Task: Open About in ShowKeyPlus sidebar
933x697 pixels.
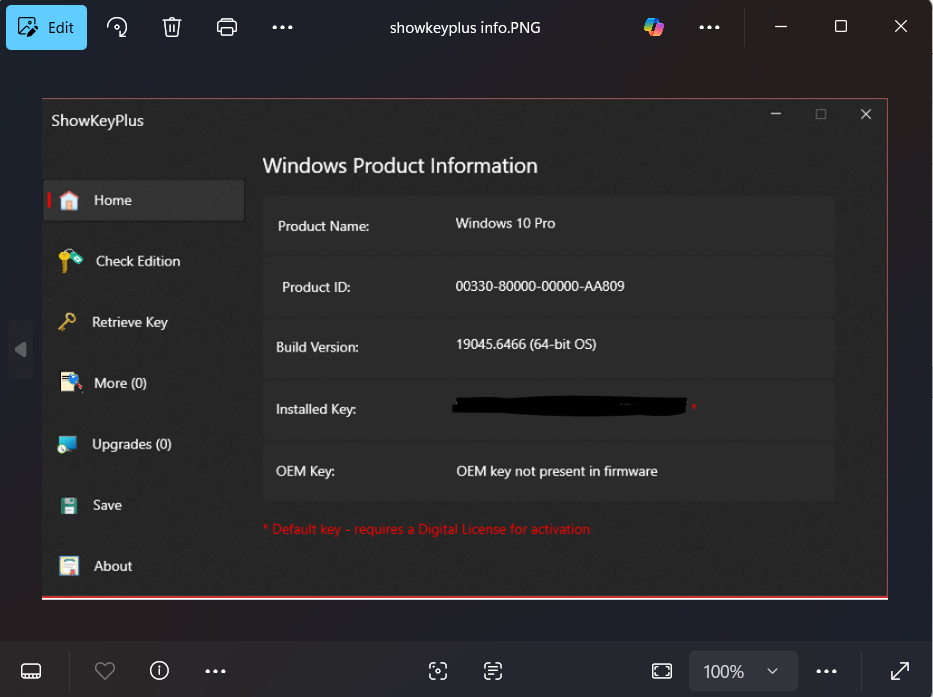Action: click(143, 566)
